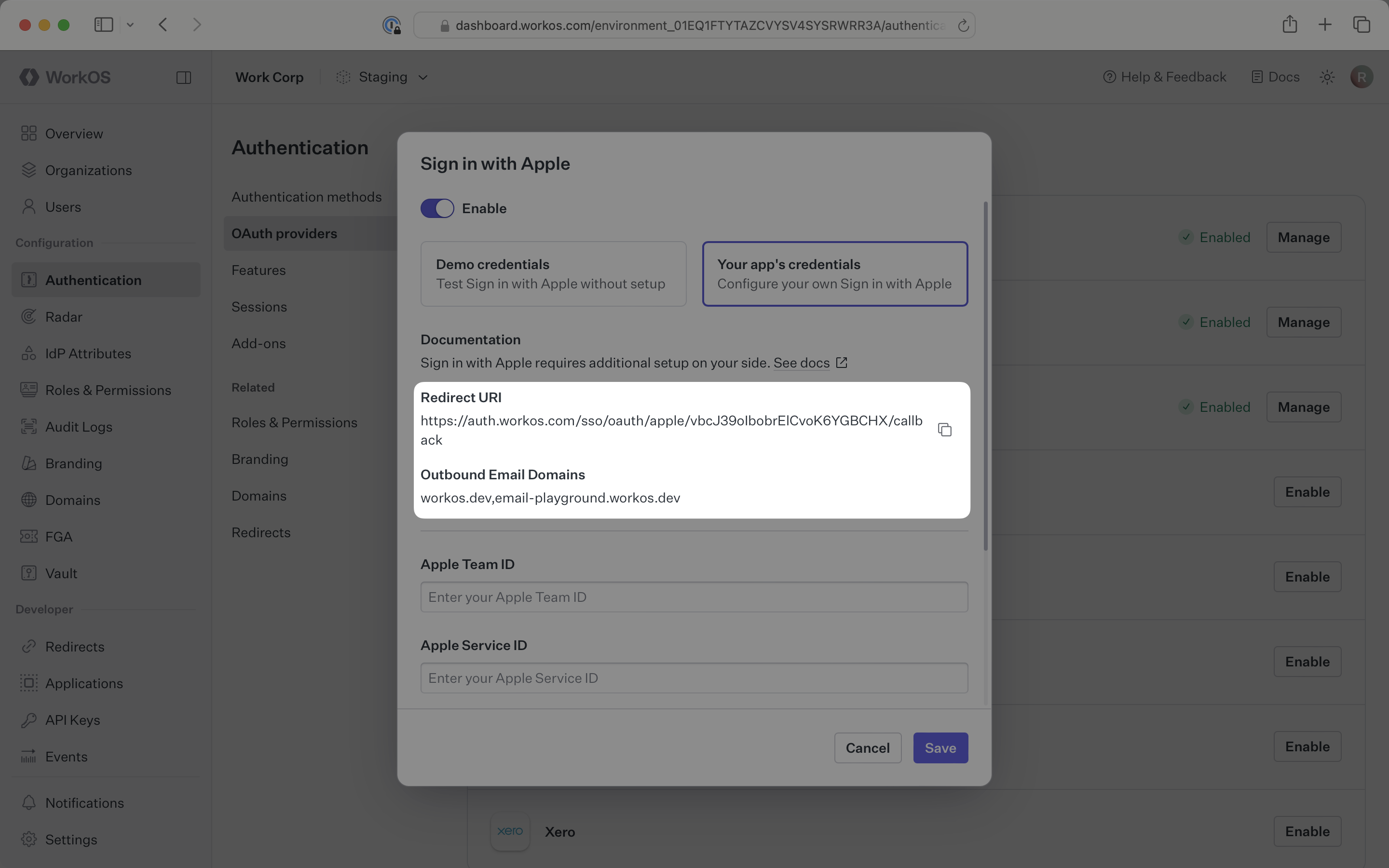Toggle the light/dark theme sun icon
Screen dimensions: 1389x868
pos(1326,77)
